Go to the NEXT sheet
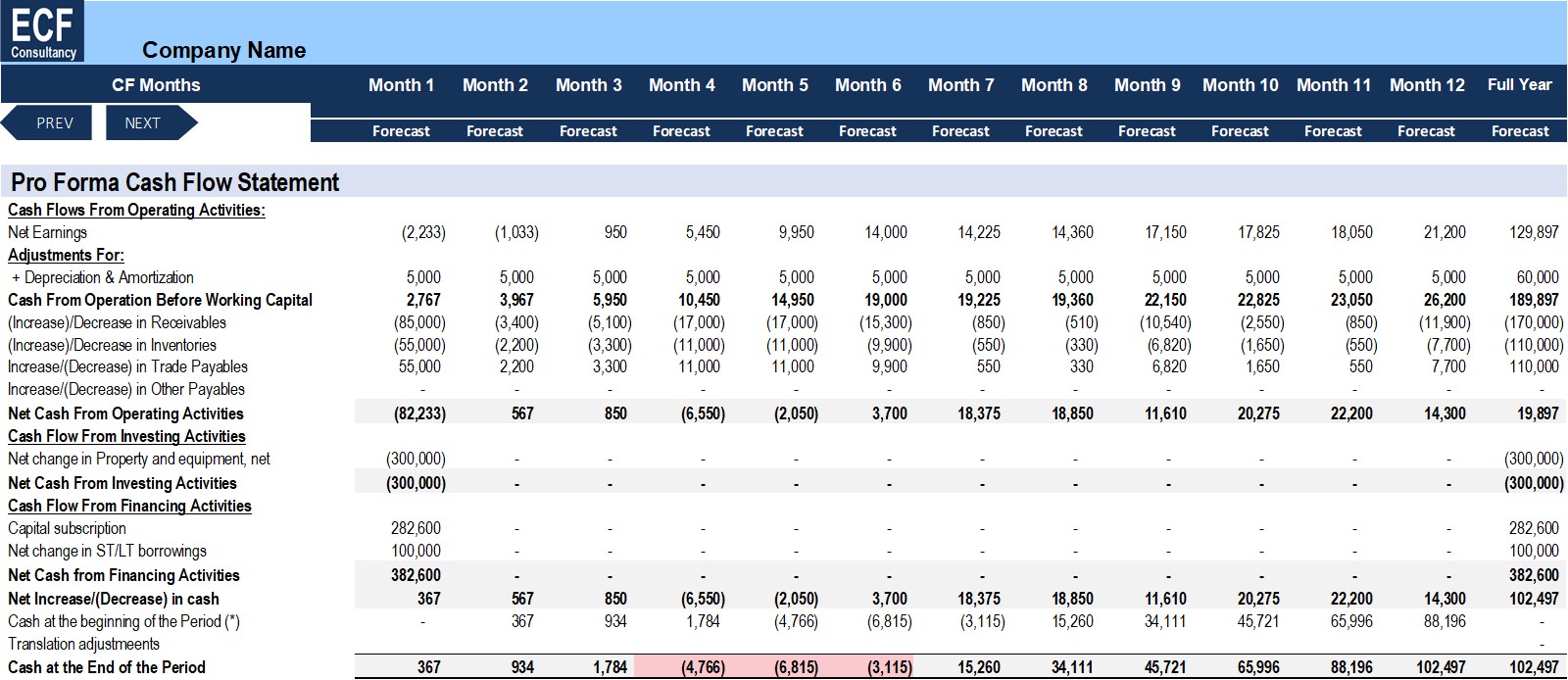 tap(151, 123)
